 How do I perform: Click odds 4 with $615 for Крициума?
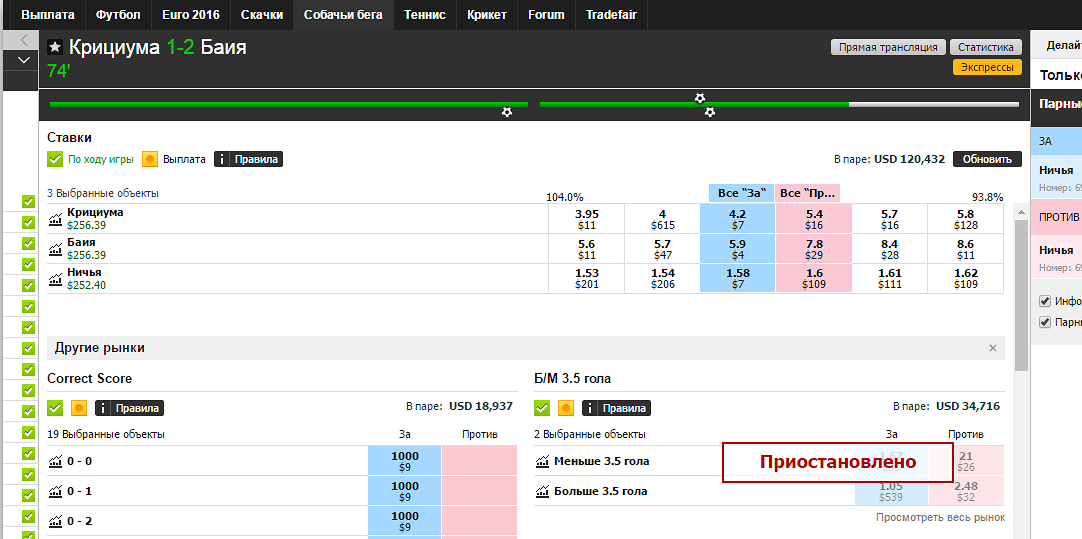click(662, 219)
